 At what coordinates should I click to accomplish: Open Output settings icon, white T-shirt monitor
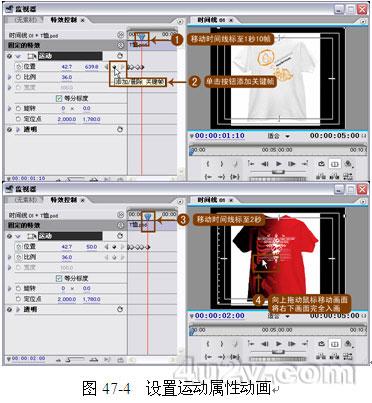[x=348, y=164]
